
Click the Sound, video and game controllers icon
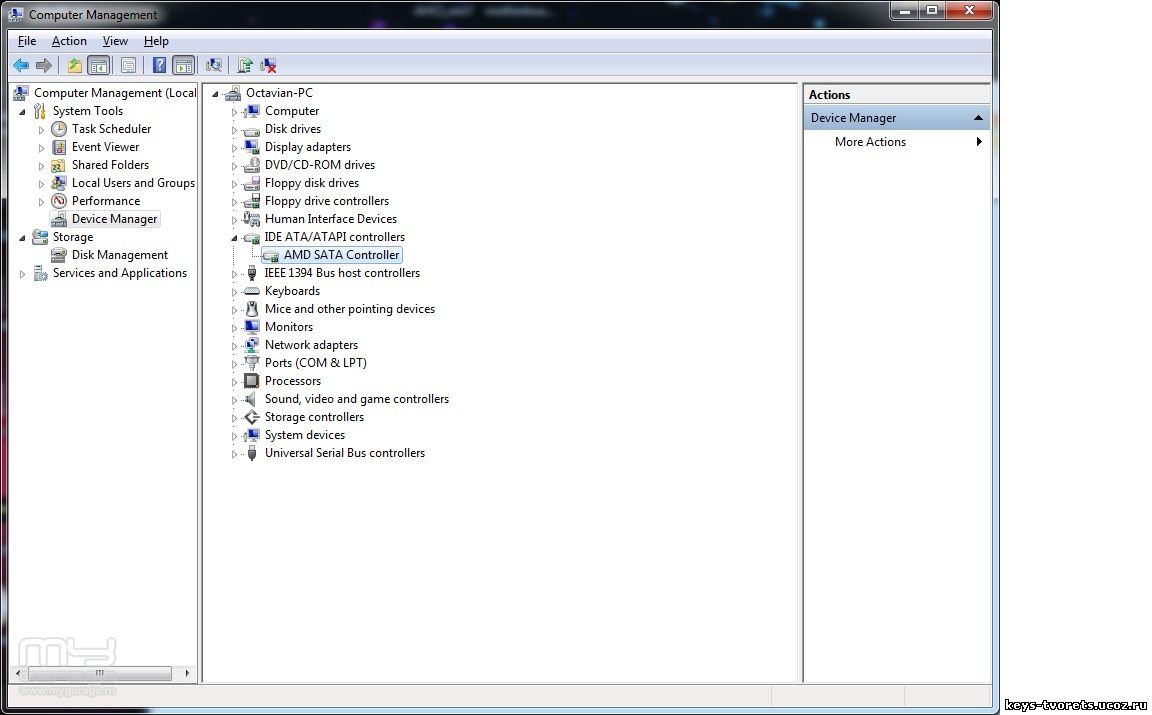[251, 399]
